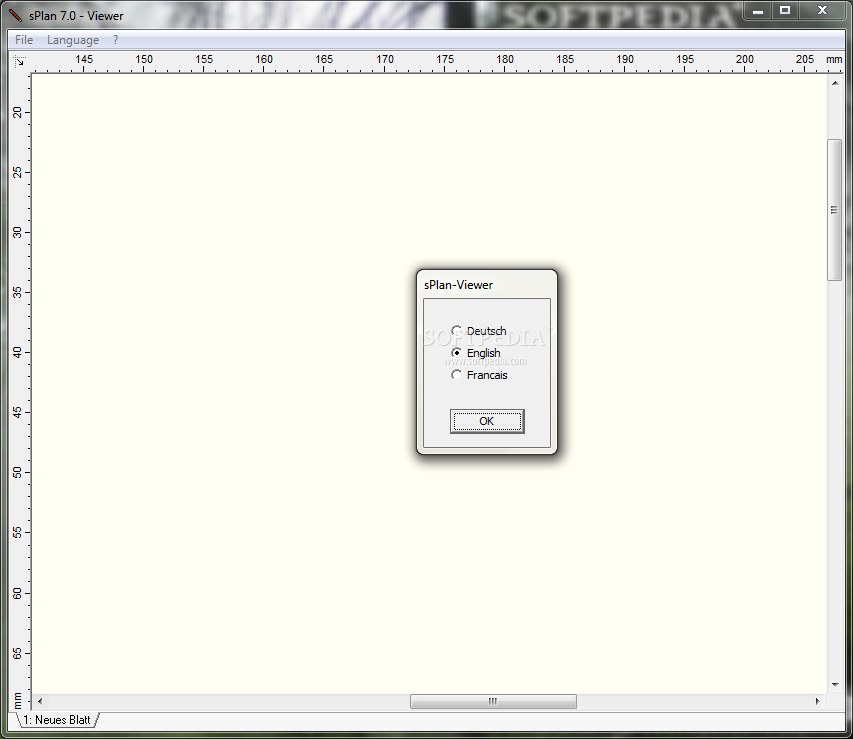Maximize the sPlan Viewer window
The height and width of the screenshot is (739, 853).
click(784, 10)
